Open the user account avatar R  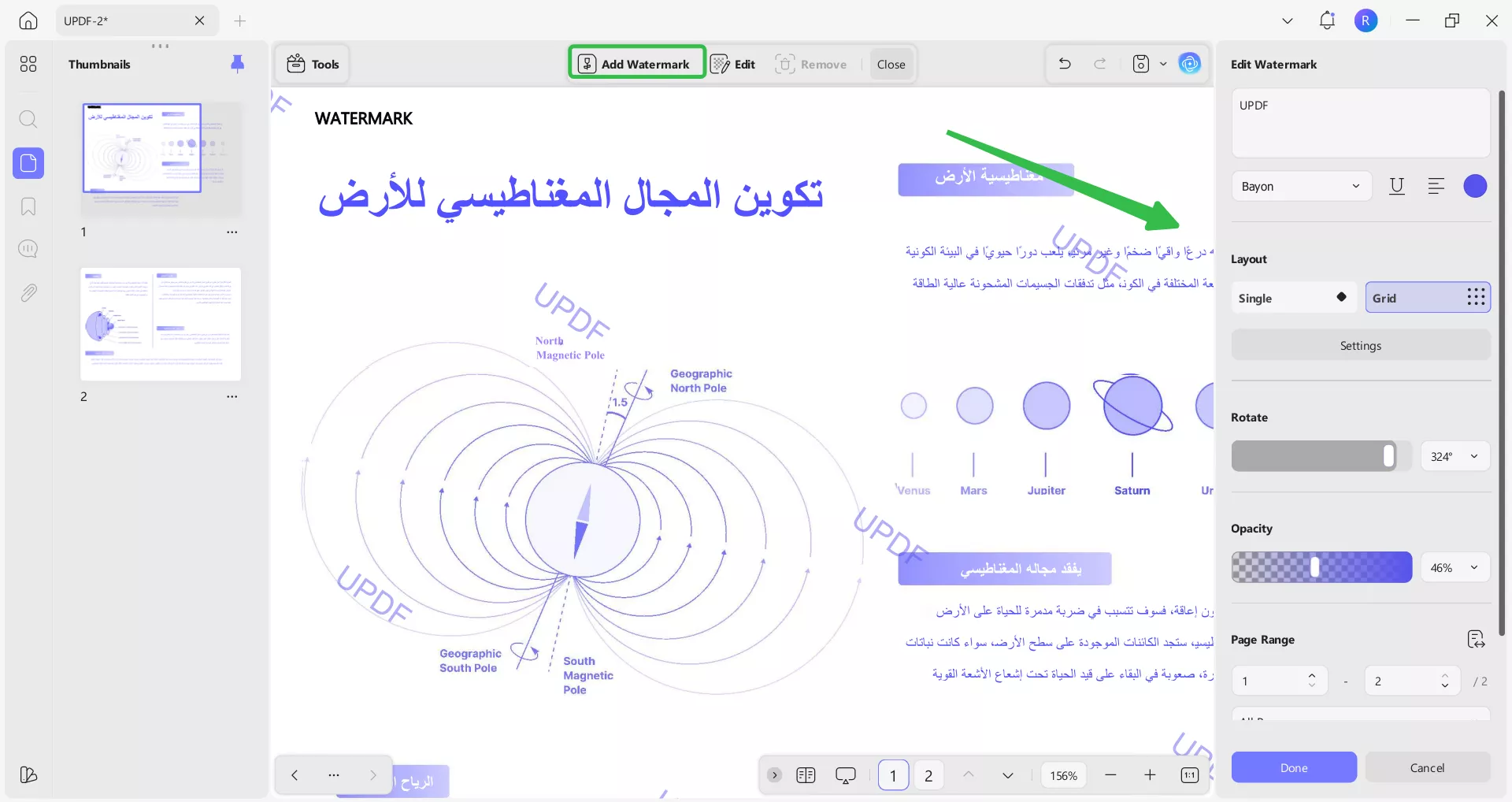pos(1366,20)
